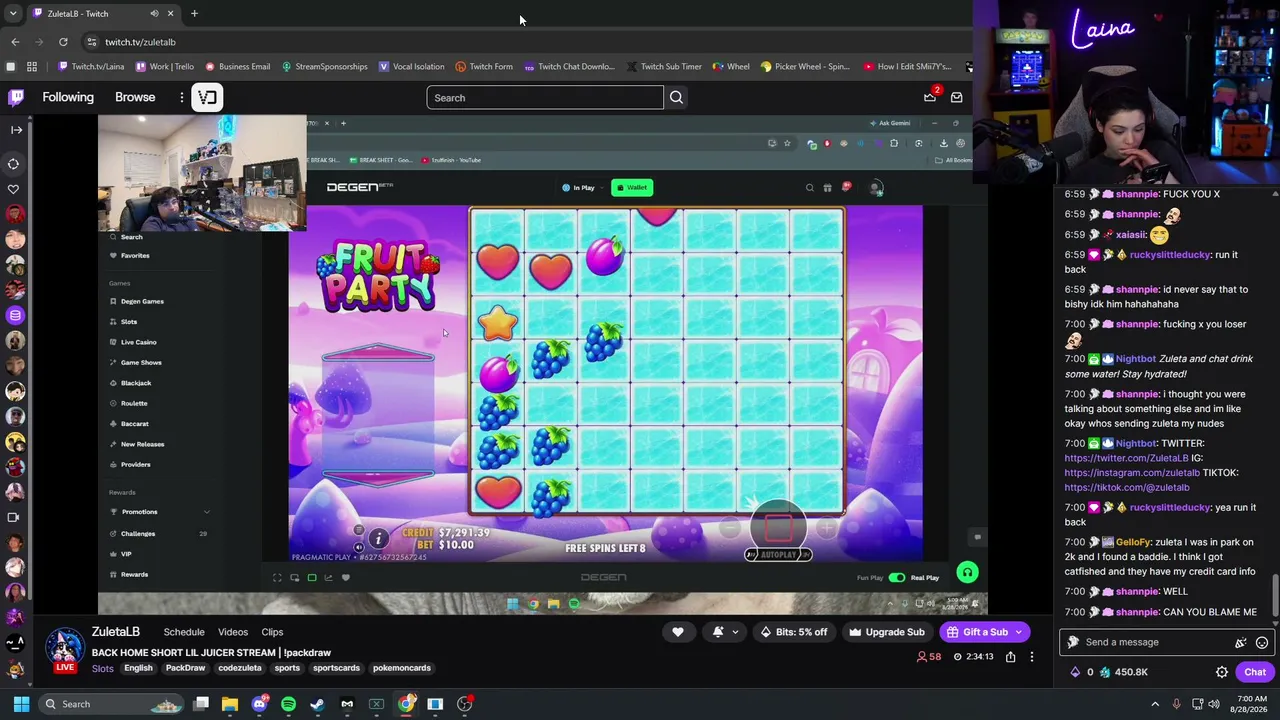Open Prime loot crown icon with badge
Viewport: 1280px width, 720px height.
click(x=930, y=97)
